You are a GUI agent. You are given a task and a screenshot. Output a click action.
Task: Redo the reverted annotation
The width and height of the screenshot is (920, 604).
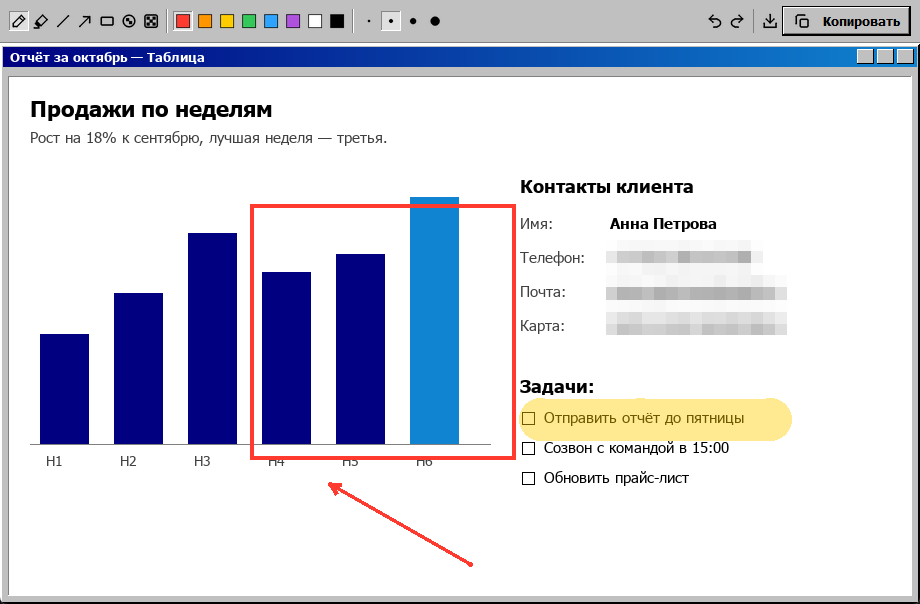click(736, 22)
